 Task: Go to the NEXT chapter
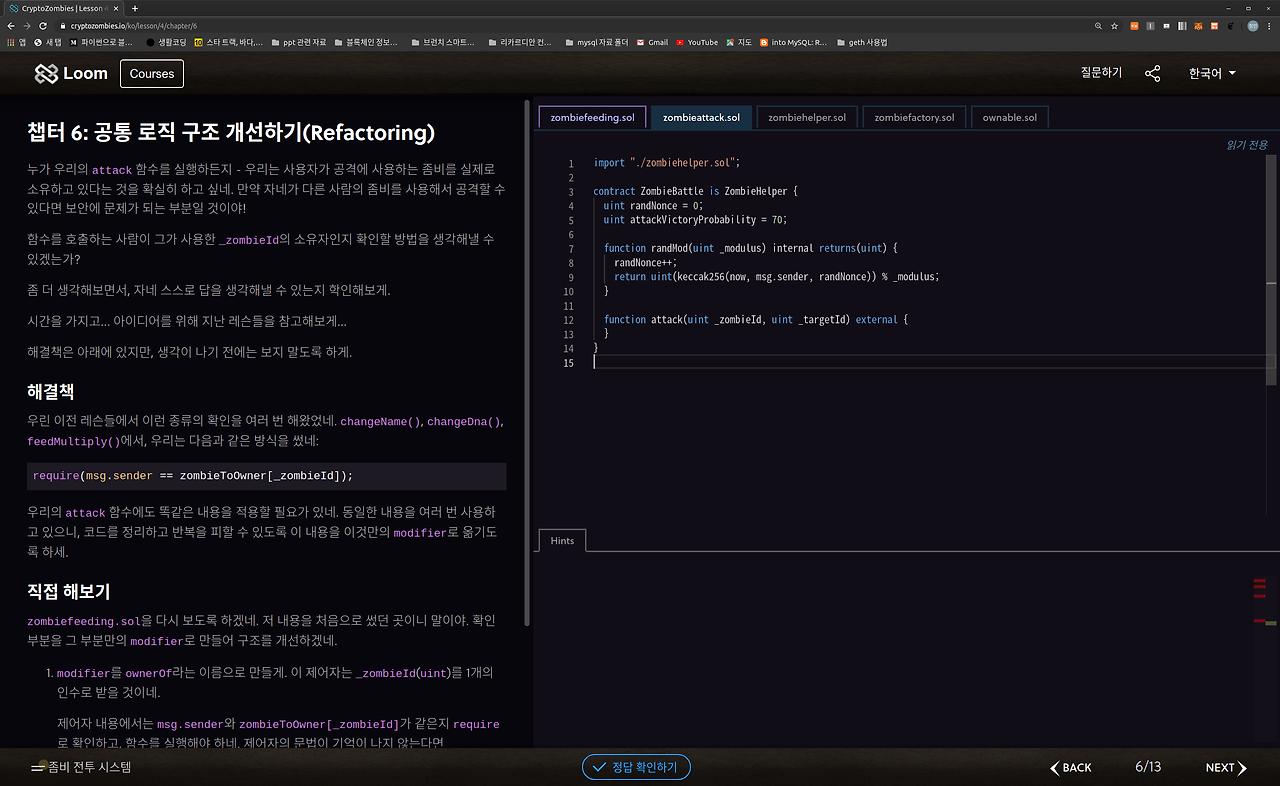tap(1226, 768)
